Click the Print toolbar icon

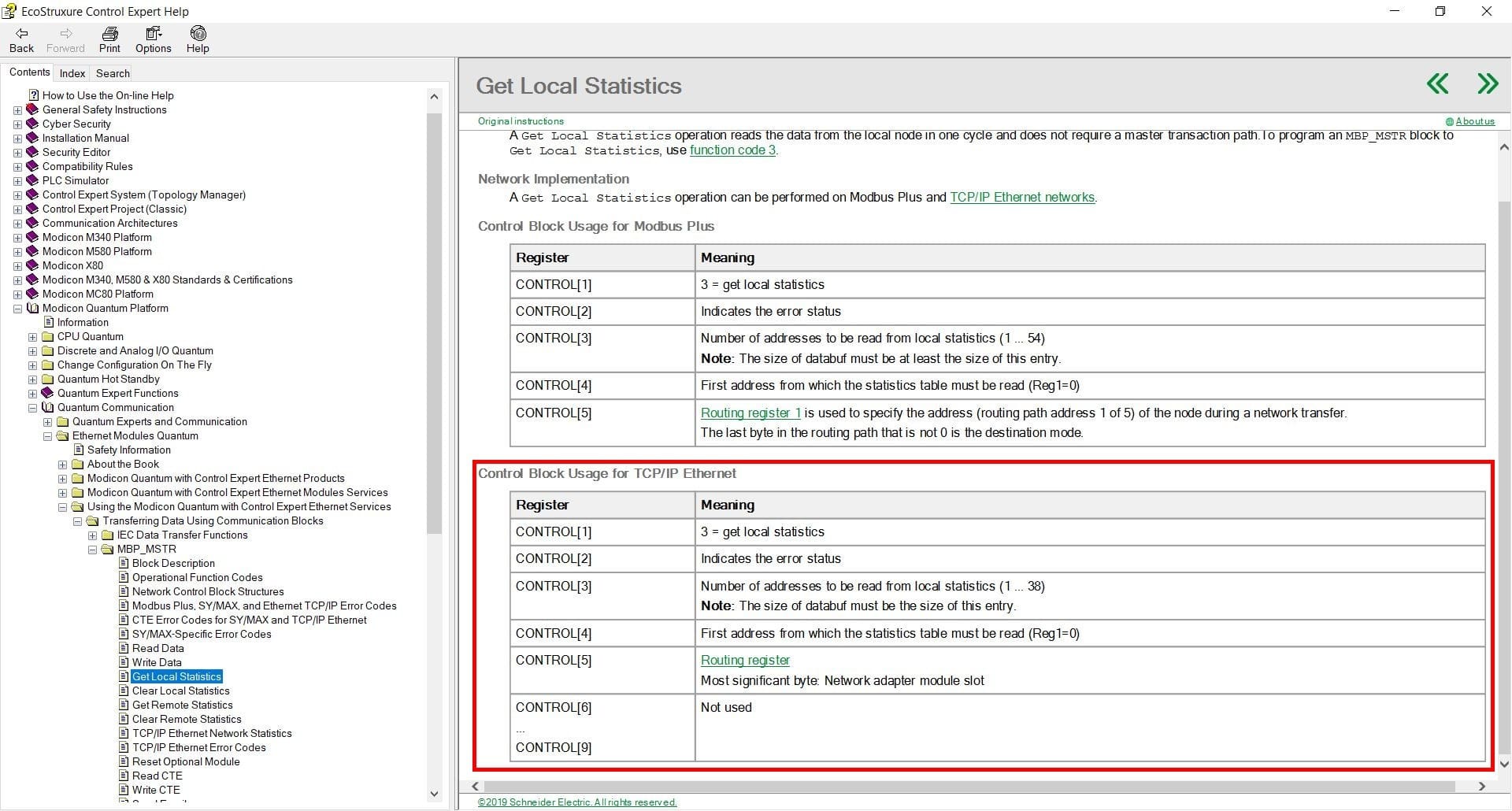coord(109,33)
